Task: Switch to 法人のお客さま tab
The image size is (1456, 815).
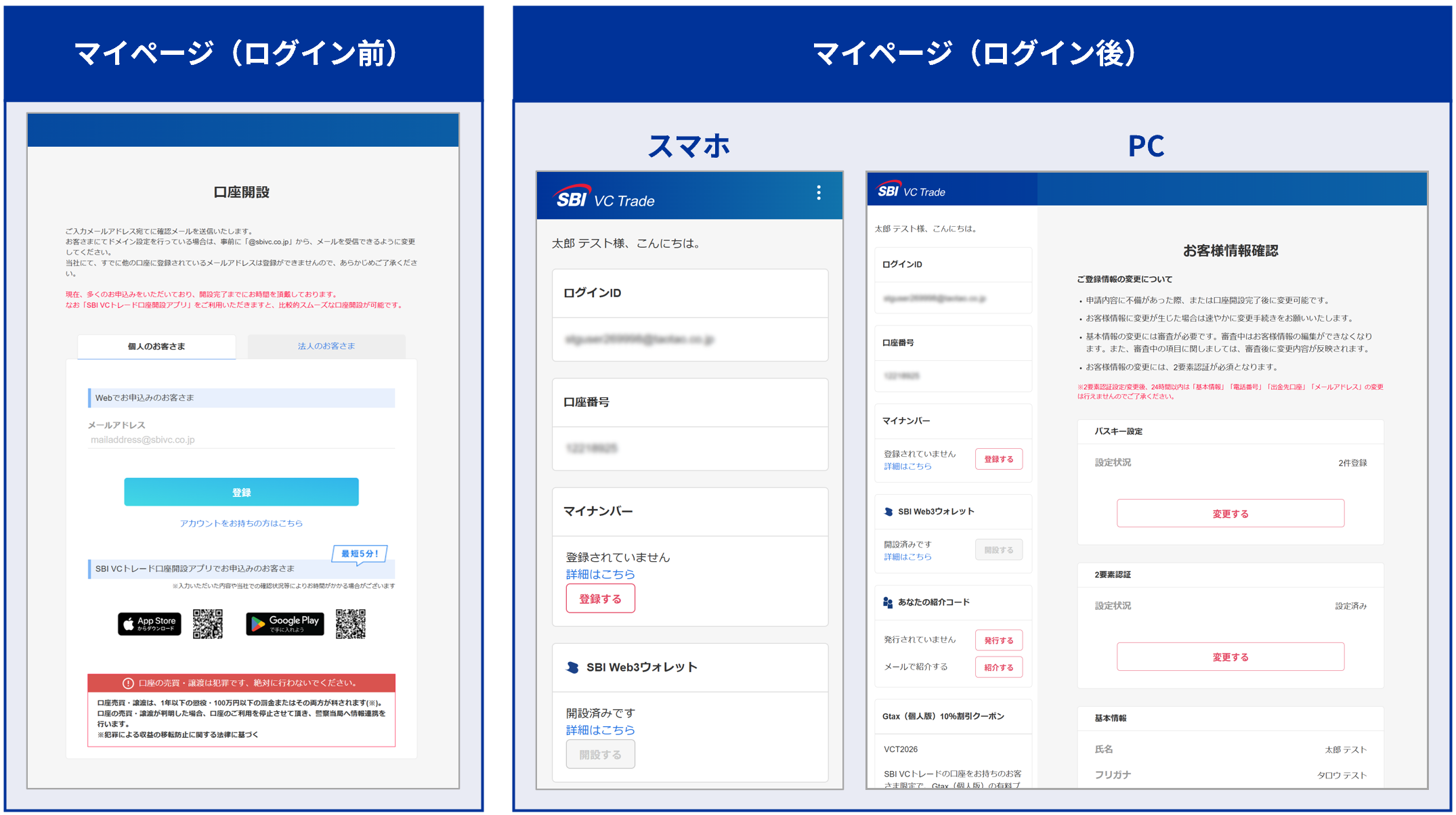Action: click(x=326, y=346)
